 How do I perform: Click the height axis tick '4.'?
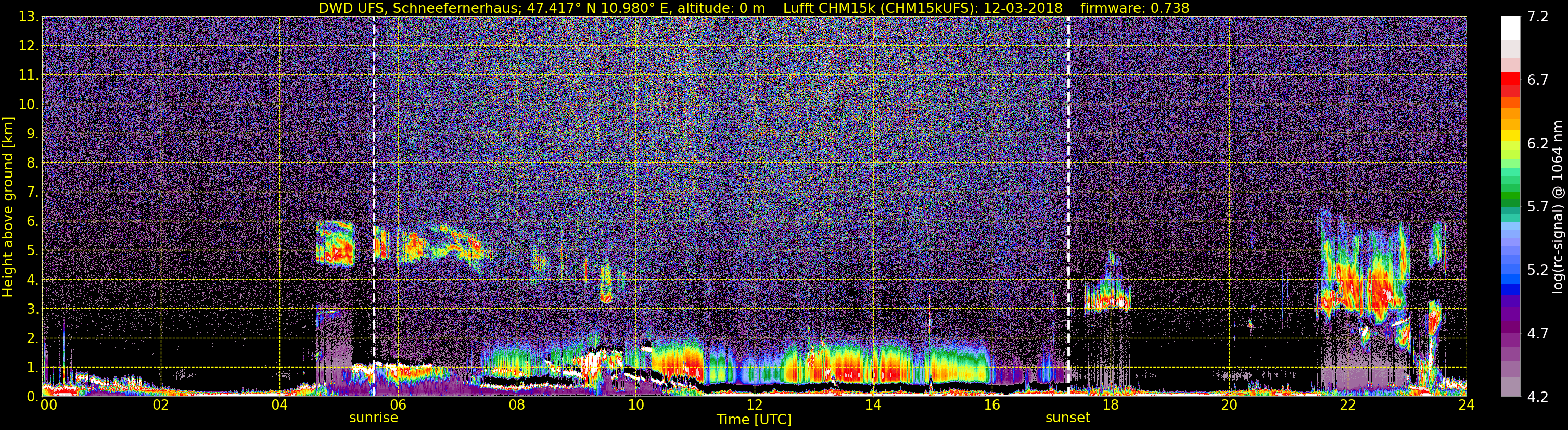click(x=32, y=280)
